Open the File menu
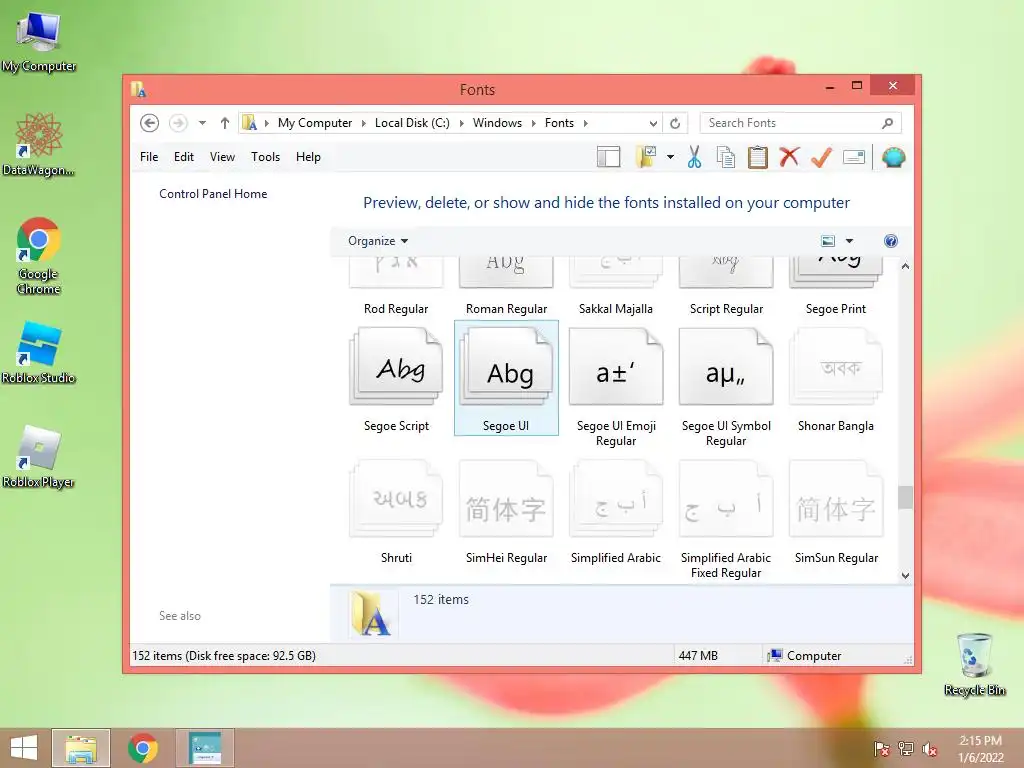 (x=149, y=157)
